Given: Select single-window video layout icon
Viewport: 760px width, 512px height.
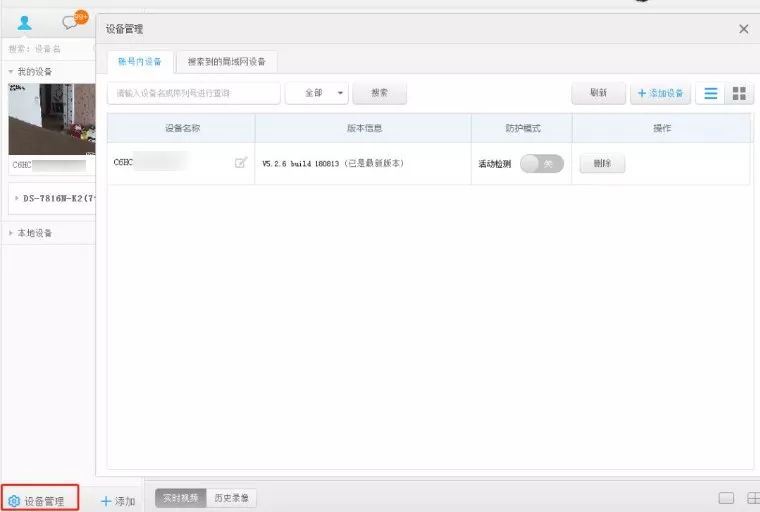Looking at the screenshot, I should [727, 498].
